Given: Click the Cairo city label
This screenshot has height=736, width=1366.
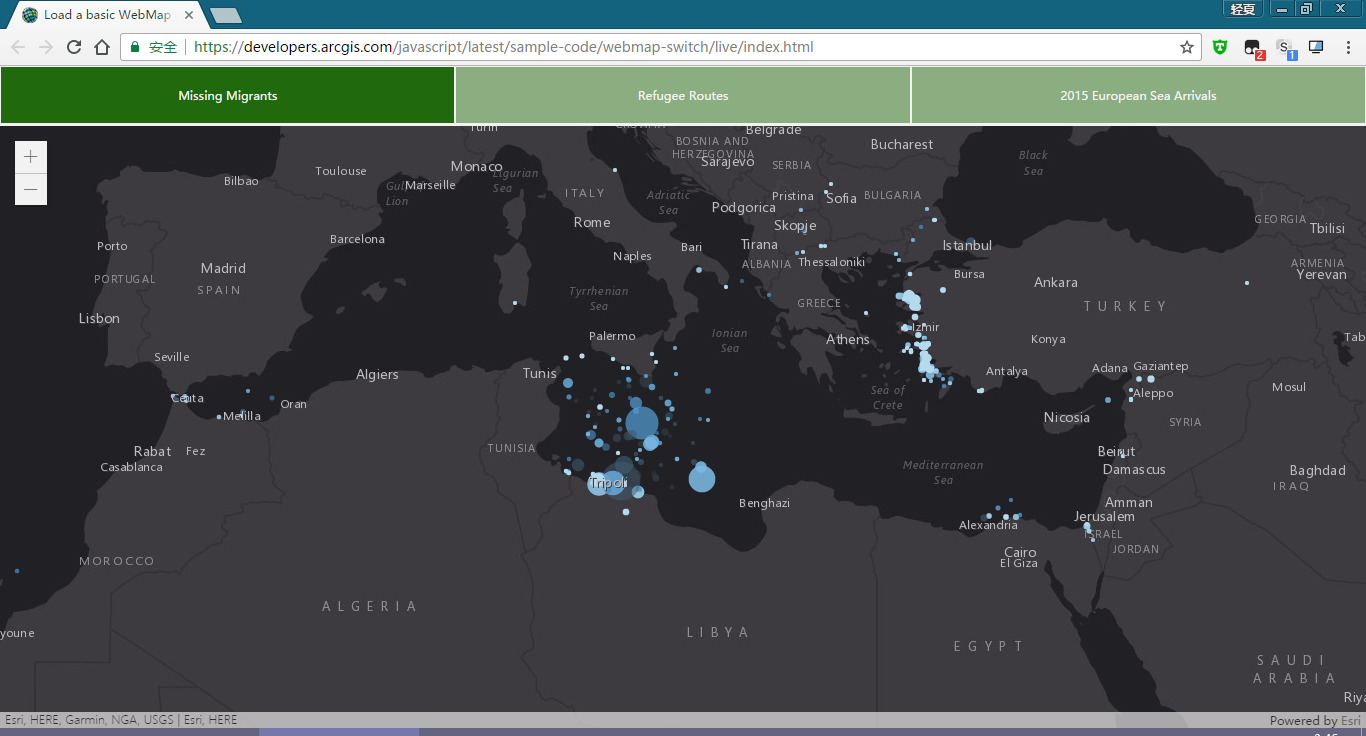Looking at the screenshot, I should 1020,553.
